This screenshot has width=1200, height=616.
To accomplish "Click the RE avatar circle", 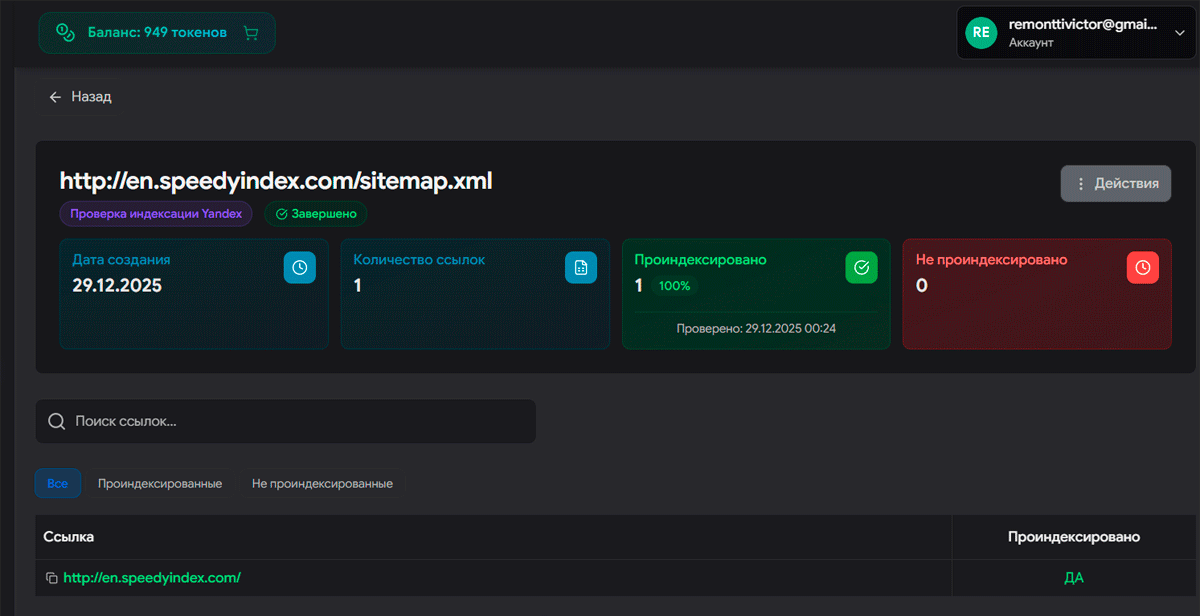I will (x=981, y=32).
